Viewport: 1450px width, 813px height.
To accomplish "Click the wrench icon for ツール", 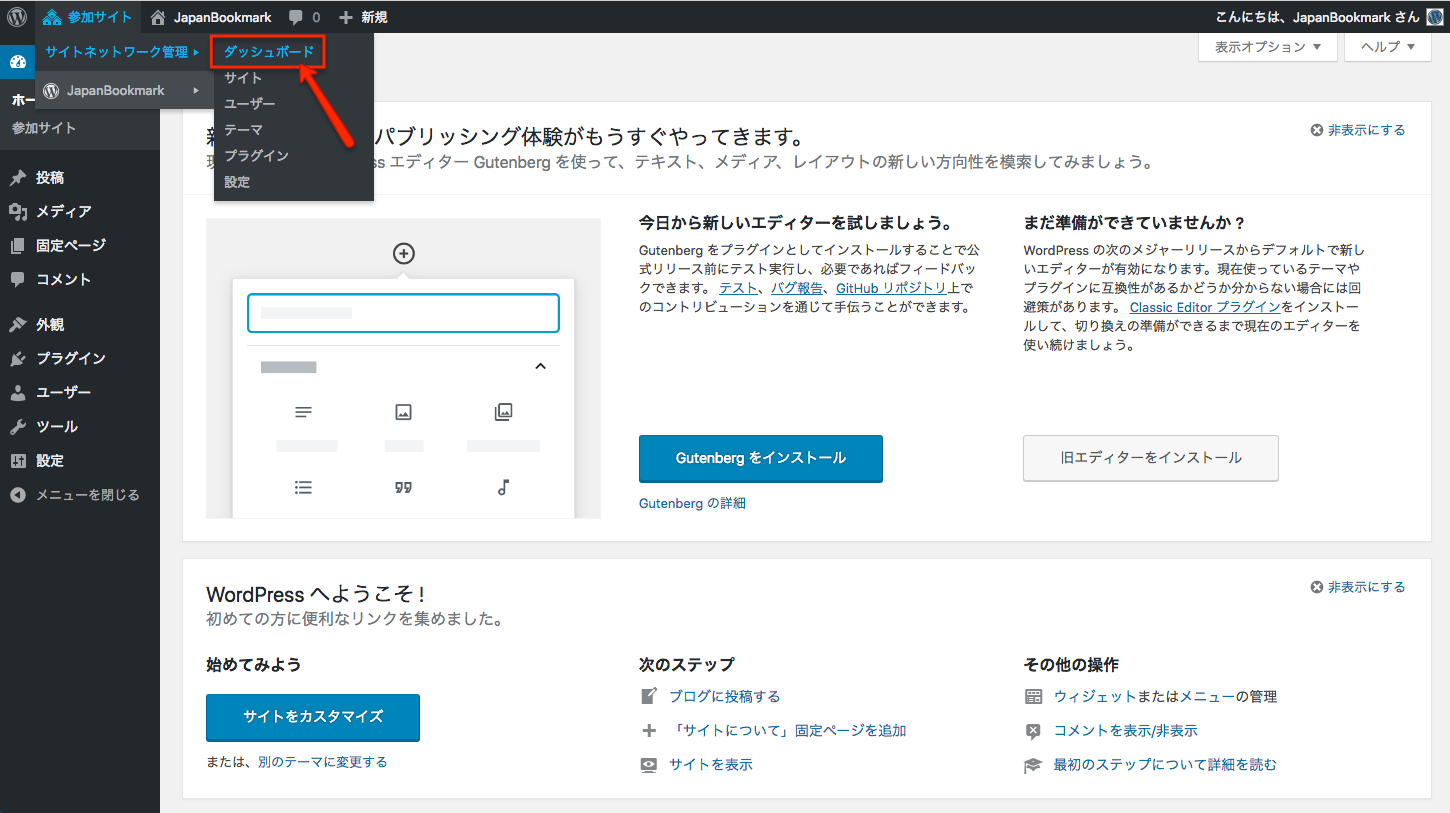I will [x=18, y=427].
